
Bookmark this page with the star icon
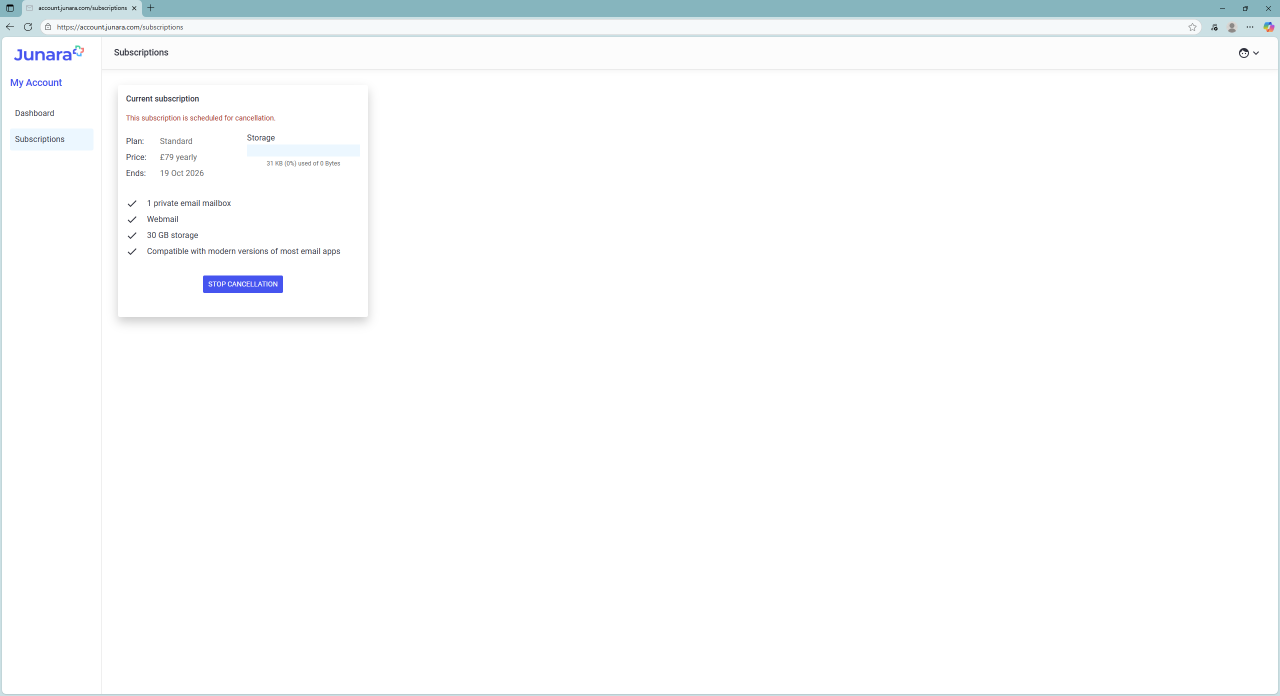click(x=1192, y=27)
